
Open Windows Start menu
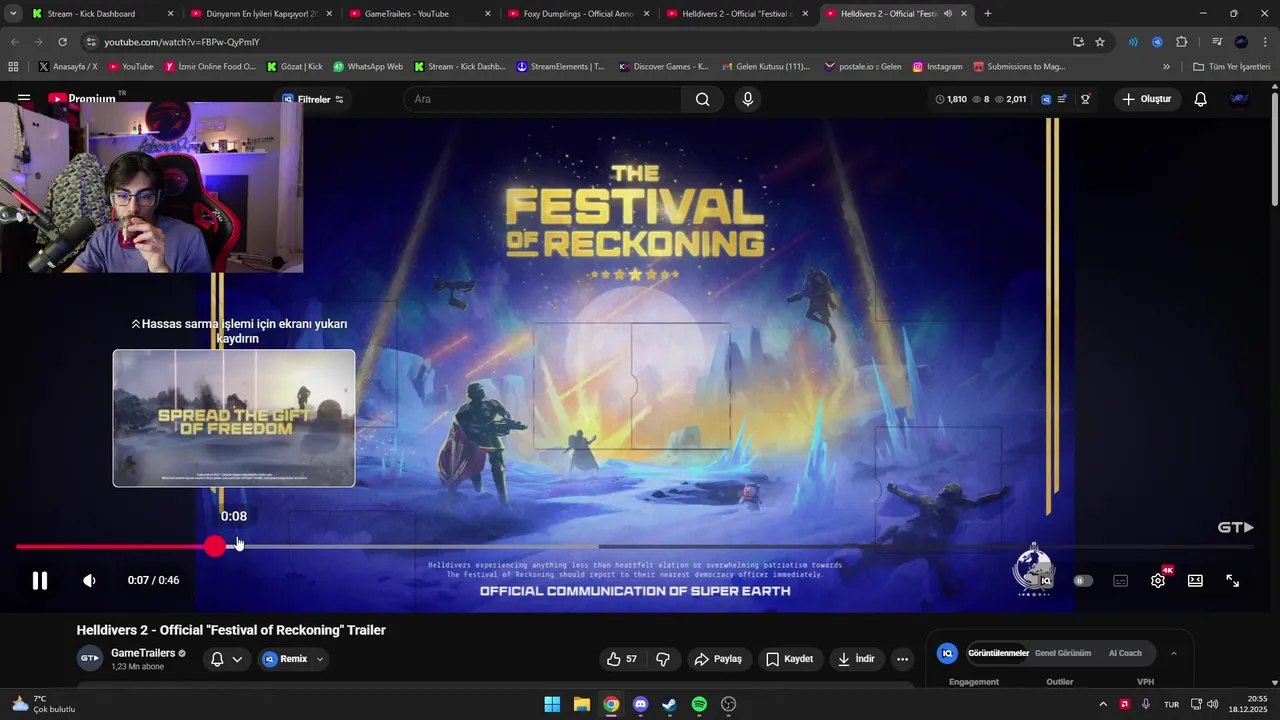point(552,704)
